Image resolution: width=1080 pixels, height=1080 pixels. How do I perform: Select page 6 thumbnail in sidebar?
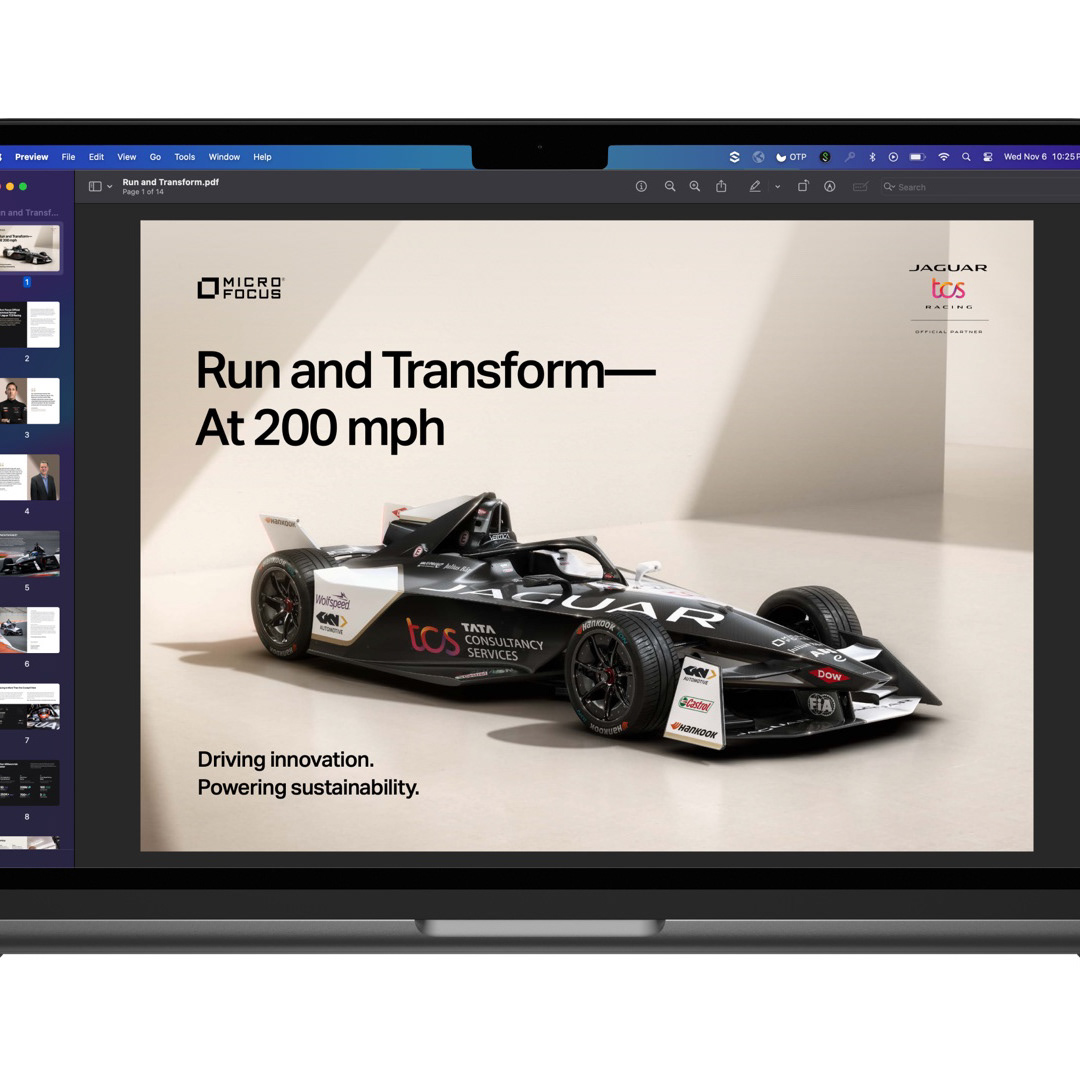(x=30, y=630)
